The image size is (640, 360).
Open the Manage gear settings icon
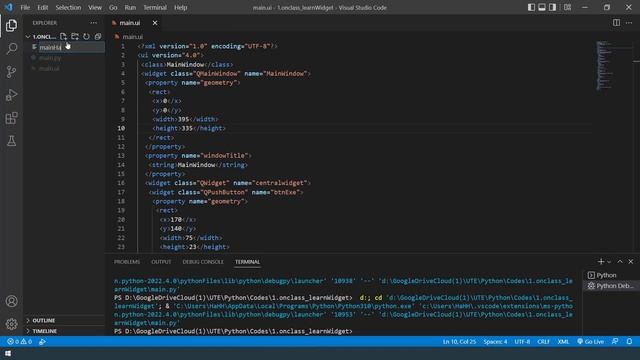point(11,324)
